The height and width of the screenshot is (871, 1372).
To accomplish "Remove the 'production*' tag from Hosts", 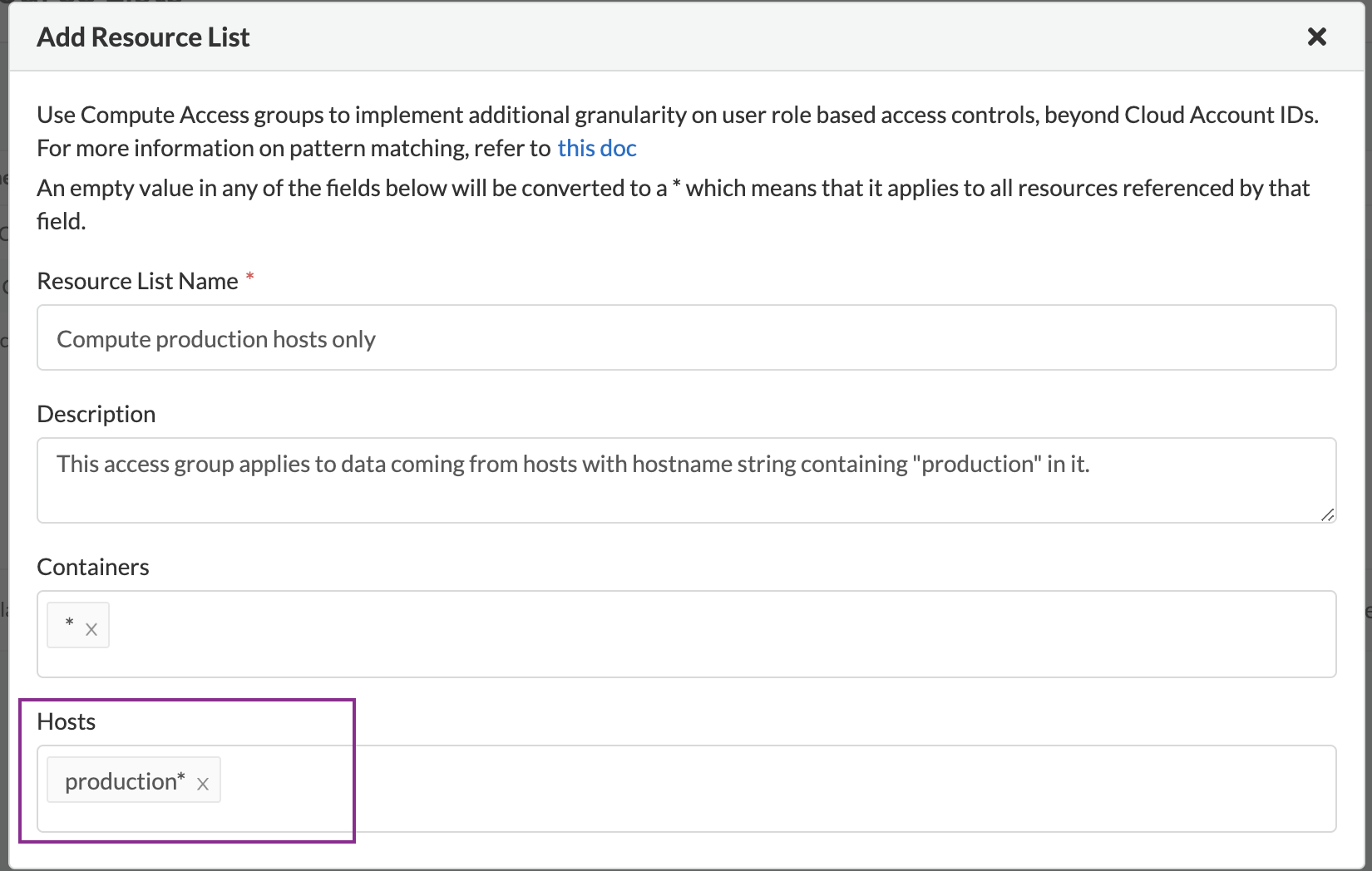I will [203, 784].
